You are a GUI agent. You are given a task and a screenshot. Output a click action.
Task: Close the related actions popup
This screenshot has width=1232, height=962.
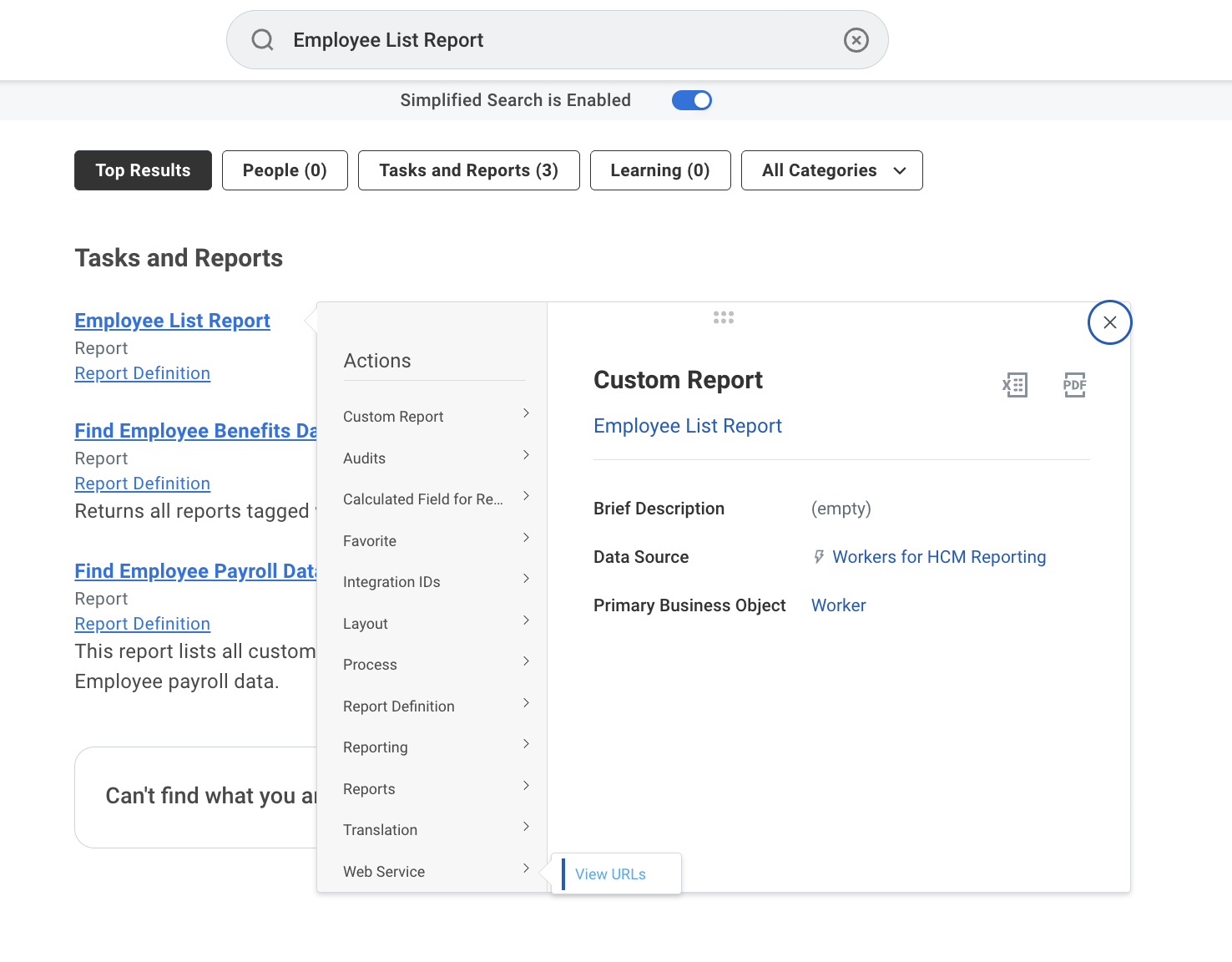(1109, 322)
